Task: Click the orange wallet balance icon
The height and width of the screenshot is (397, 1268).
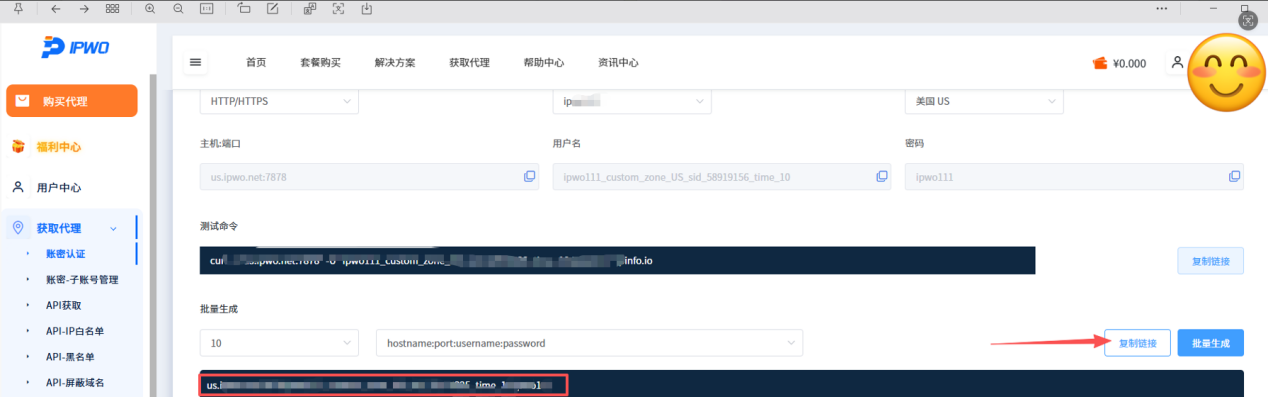Action: click(1100, 63)
